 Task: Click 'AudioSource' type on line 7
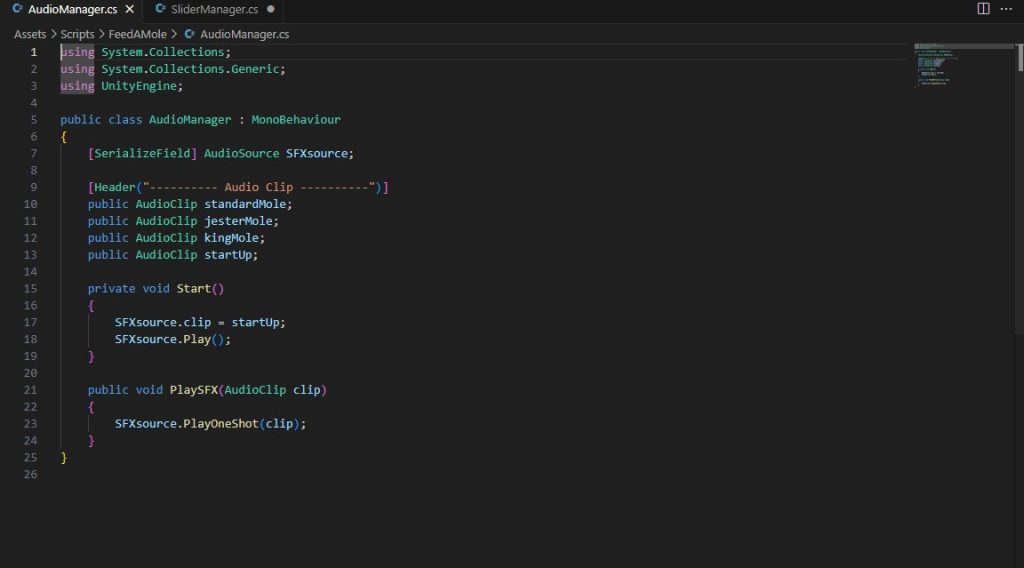tap(242, 153)
